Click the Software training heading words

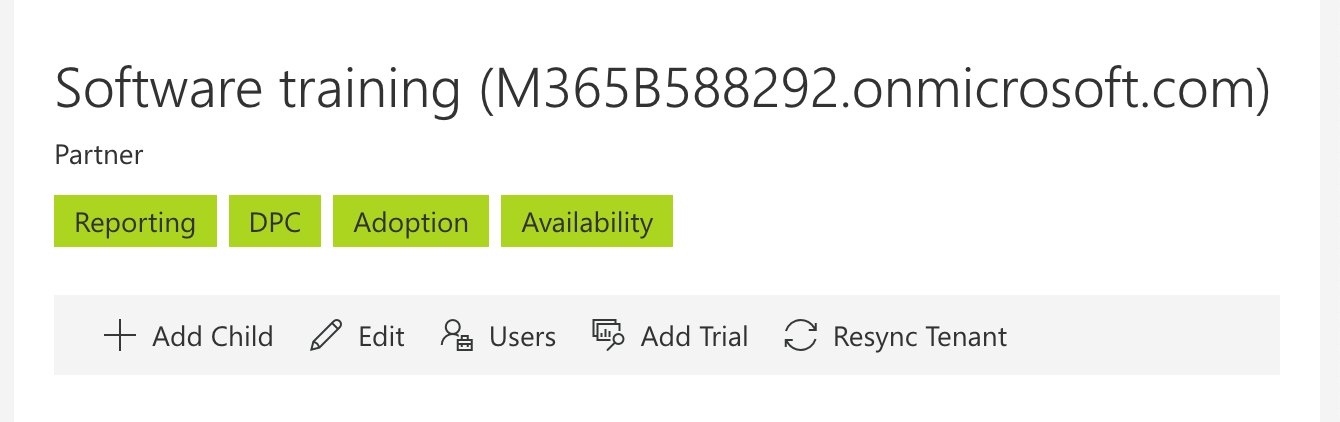click(256, 88)
